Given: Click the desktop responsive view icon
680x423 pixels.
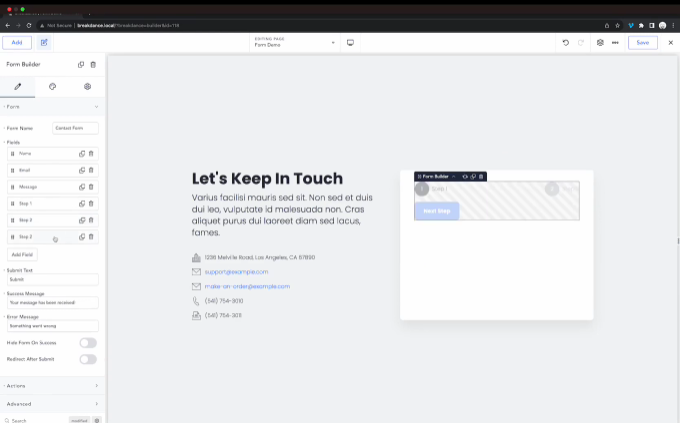Looking at the screenshot, I should 351,43.
